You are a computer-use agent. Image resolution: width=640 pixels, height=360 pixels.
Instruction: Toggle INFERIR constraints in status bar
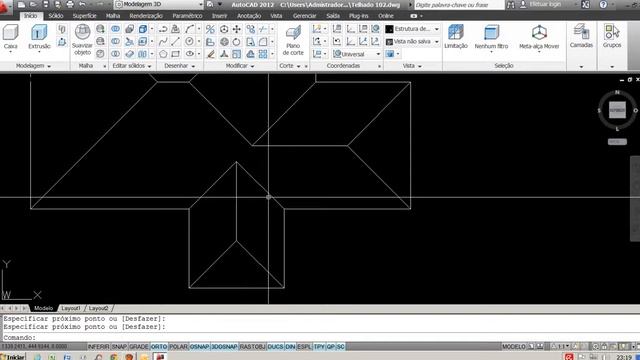[x=98, y=347]
